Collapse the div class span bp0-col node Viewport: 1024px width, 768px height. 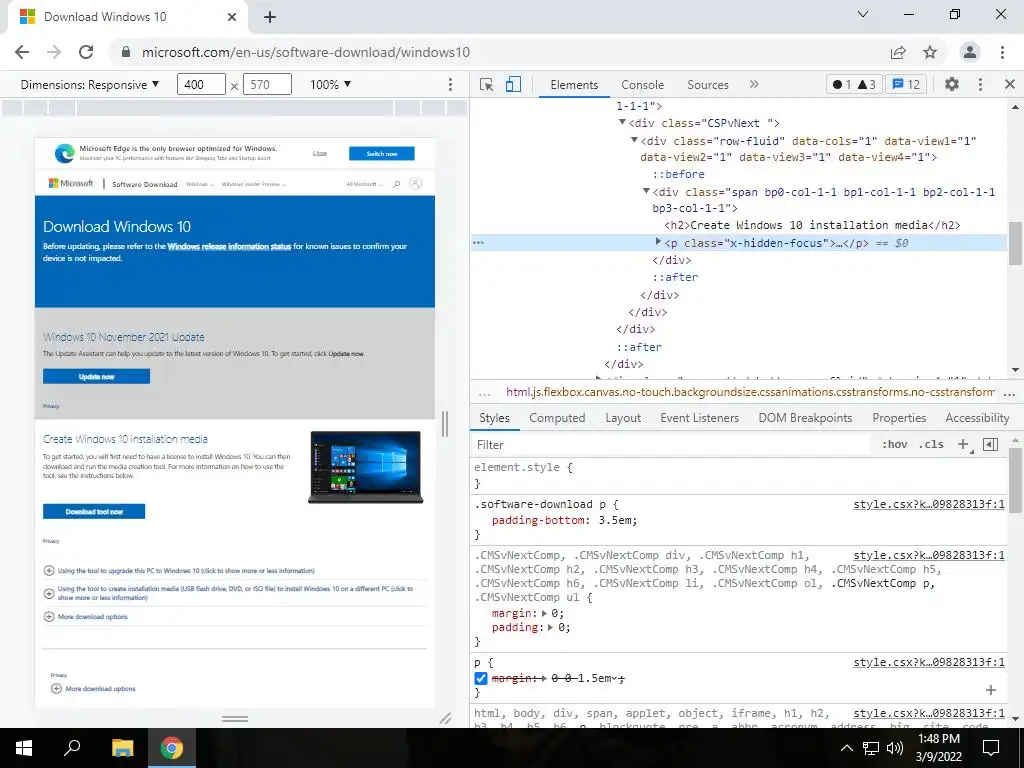click(x=646, y=191)
